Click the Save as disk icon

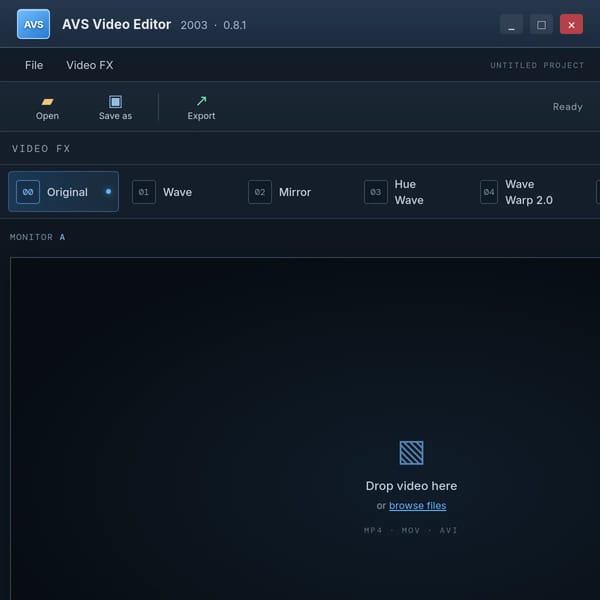coord(115,102)
